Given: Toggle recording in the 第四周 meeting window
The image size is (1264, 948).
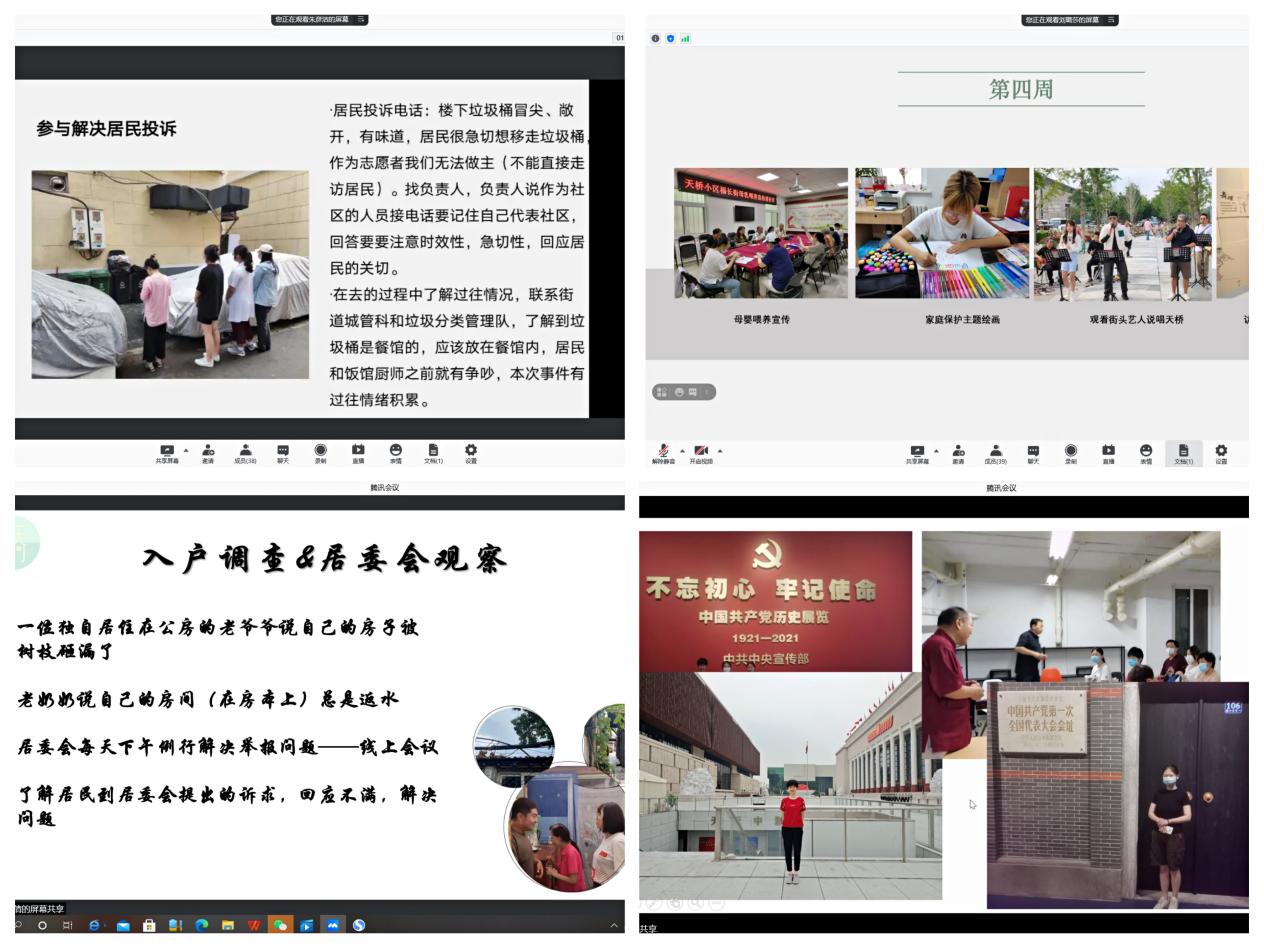Looking at the screenshot, I should [1070, 452].
